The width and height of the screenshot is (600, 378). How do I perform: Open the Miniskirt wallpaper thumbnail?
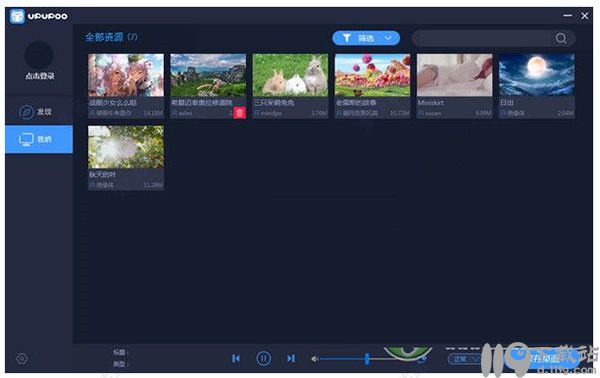pos(455,75)
